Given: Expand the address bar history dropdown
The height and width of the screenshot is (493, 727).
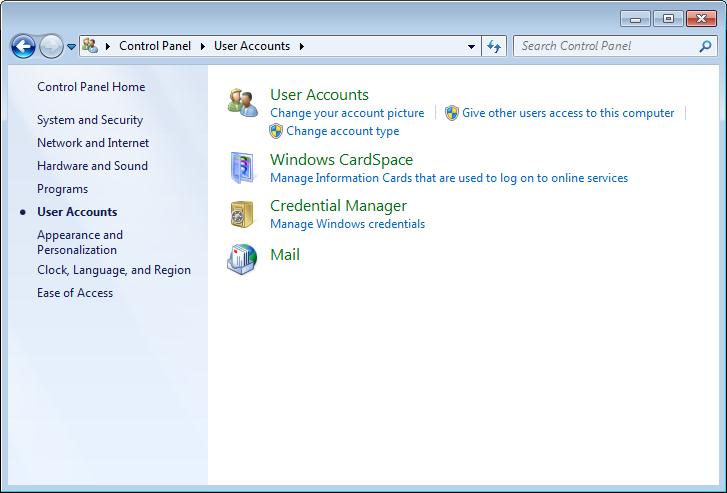Looking at the screenshot, I should click(x=471, y=46).
